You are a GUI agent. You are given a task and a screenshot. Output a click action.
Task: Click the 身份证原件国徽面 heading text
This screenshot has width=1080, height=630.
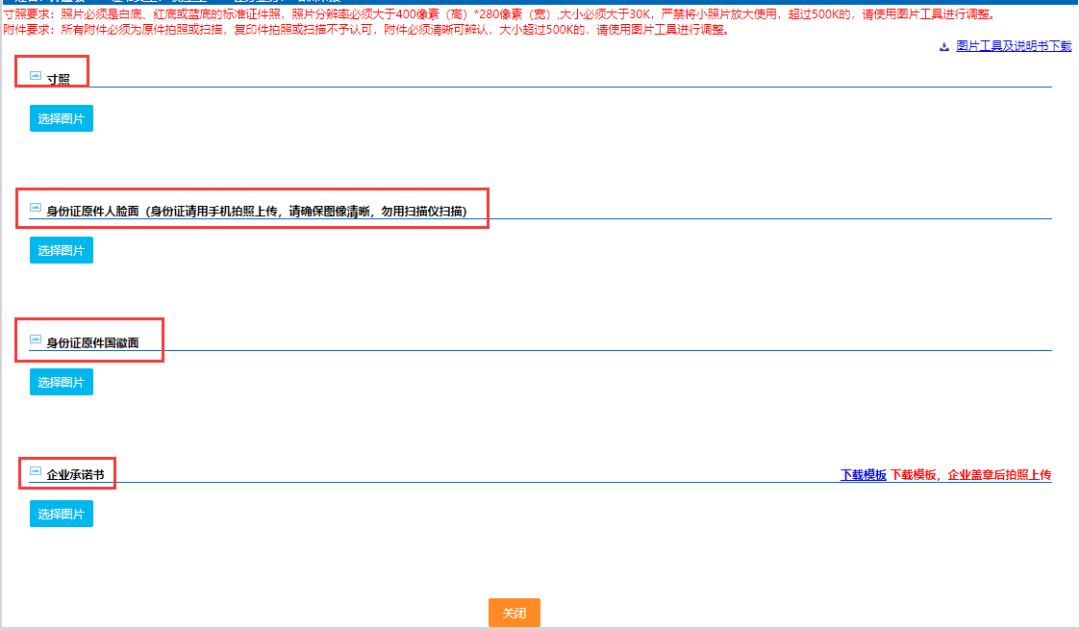(x=92, y=343)
